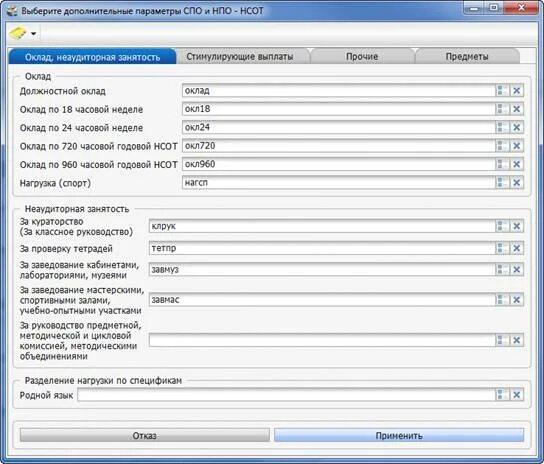This screenshot has height=464, width=544.
Task: Click the Отказ button
Action: click(x=144, y=436)
